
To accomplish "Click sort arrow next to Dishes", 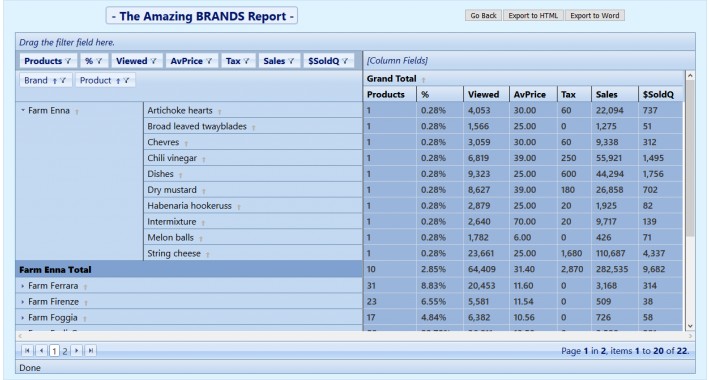I will pyautogui.click(x=180, y=175).
